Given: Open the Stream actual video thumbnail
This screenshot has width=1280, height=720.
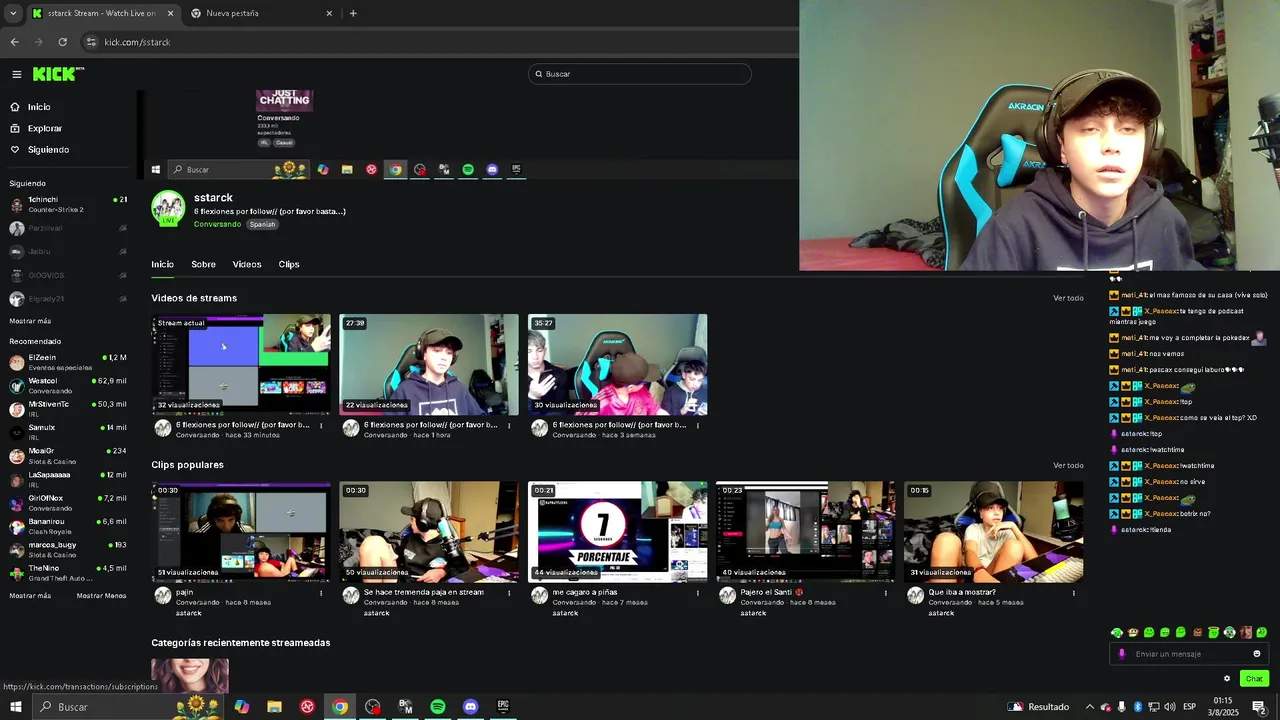Looking at the screenshot, I should tap(241, 364).
